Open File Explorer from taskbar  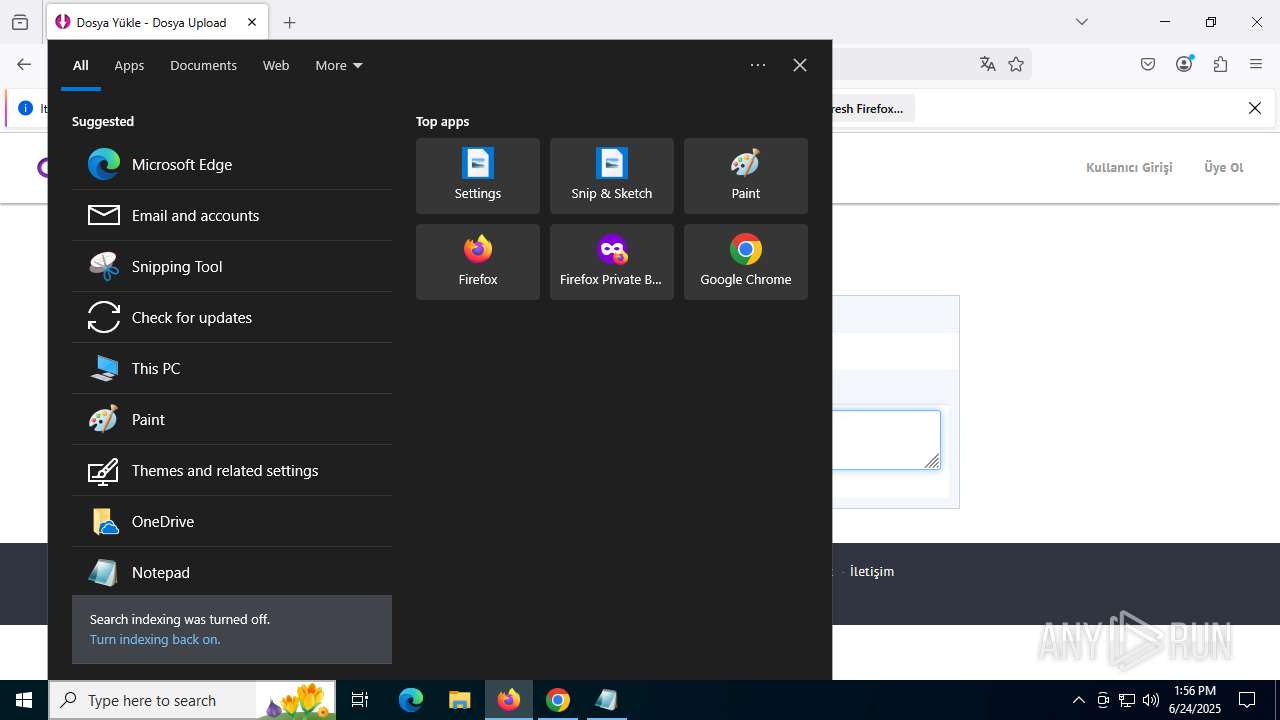[460, 700]
